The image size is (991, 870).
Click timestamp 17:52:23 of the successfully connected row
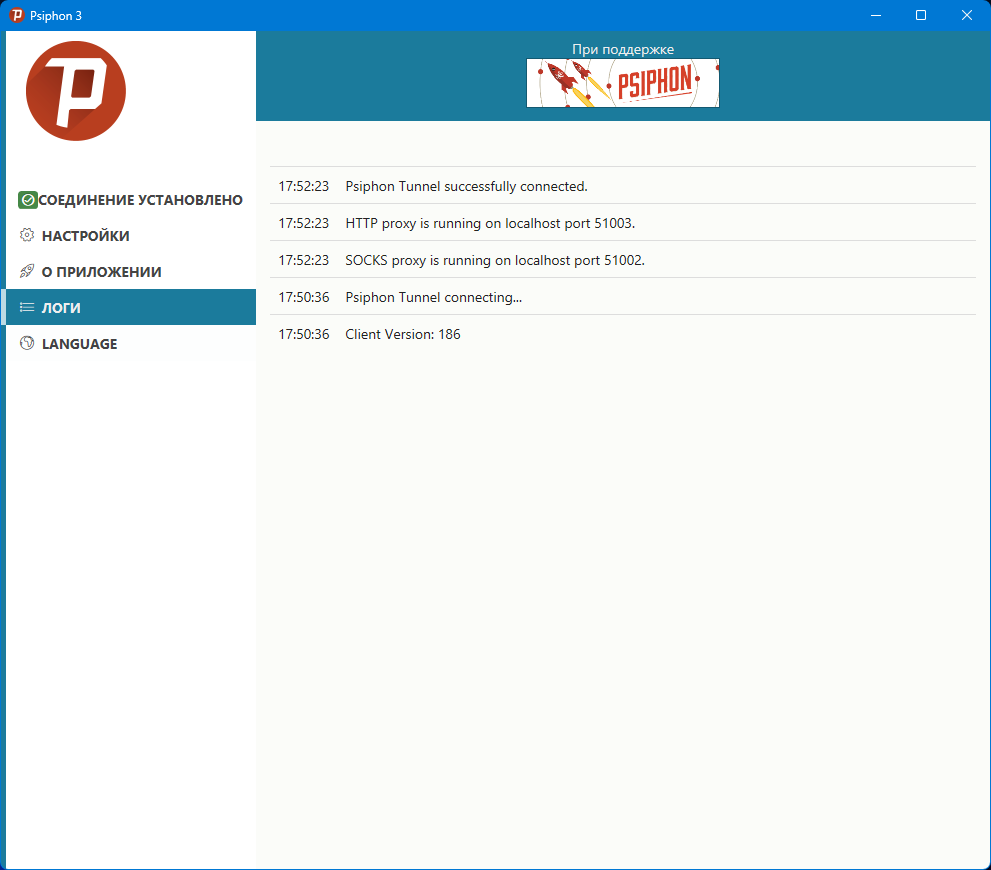pyautogui.click(x=303, y=186)
